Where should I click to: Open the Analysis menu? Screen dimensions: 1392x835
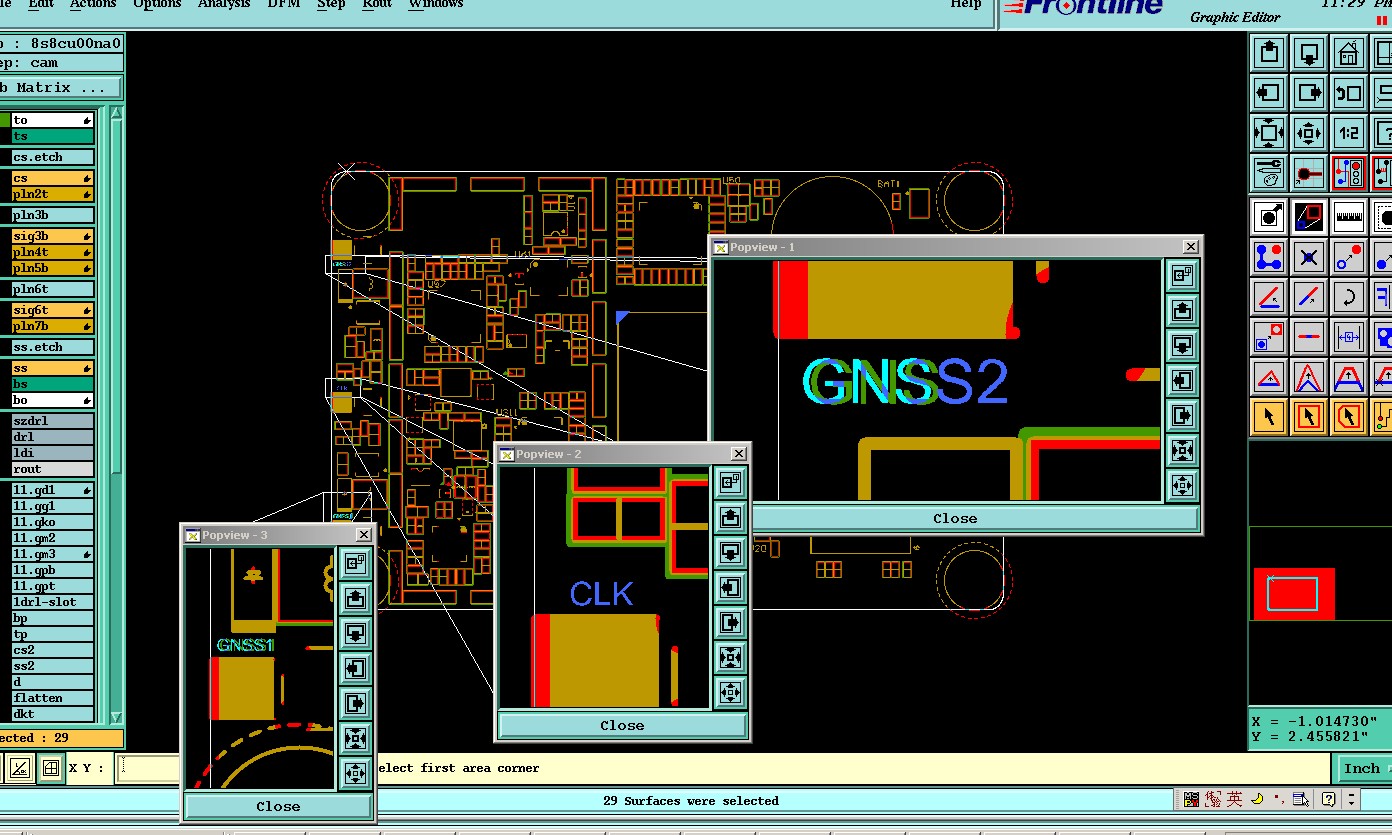pyautogui.click(x=224, y=4)
